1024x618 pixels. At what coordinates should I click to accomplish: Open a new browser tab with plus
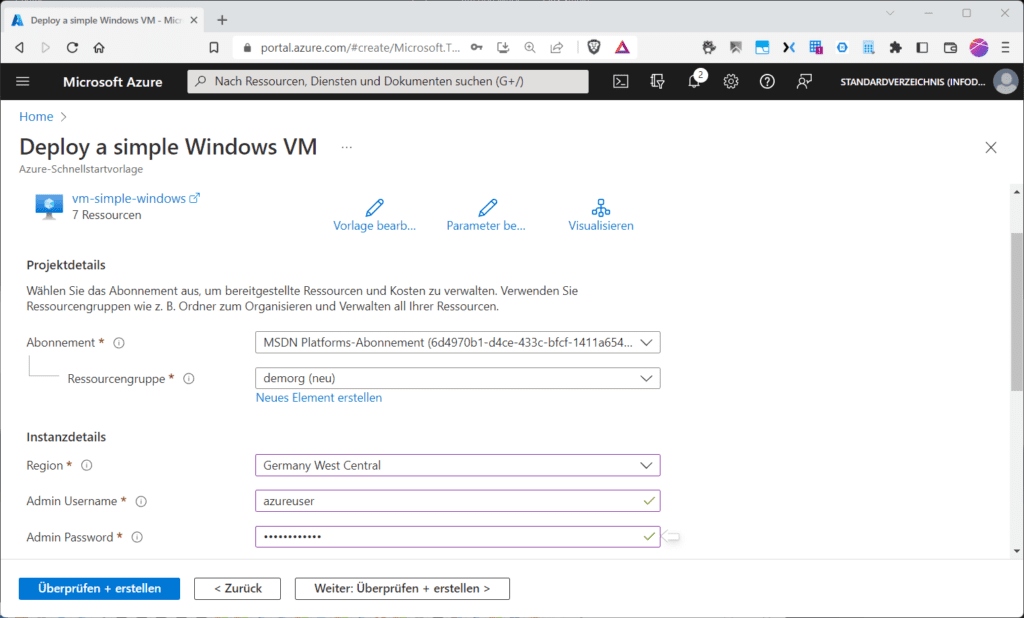pos(222,20)
